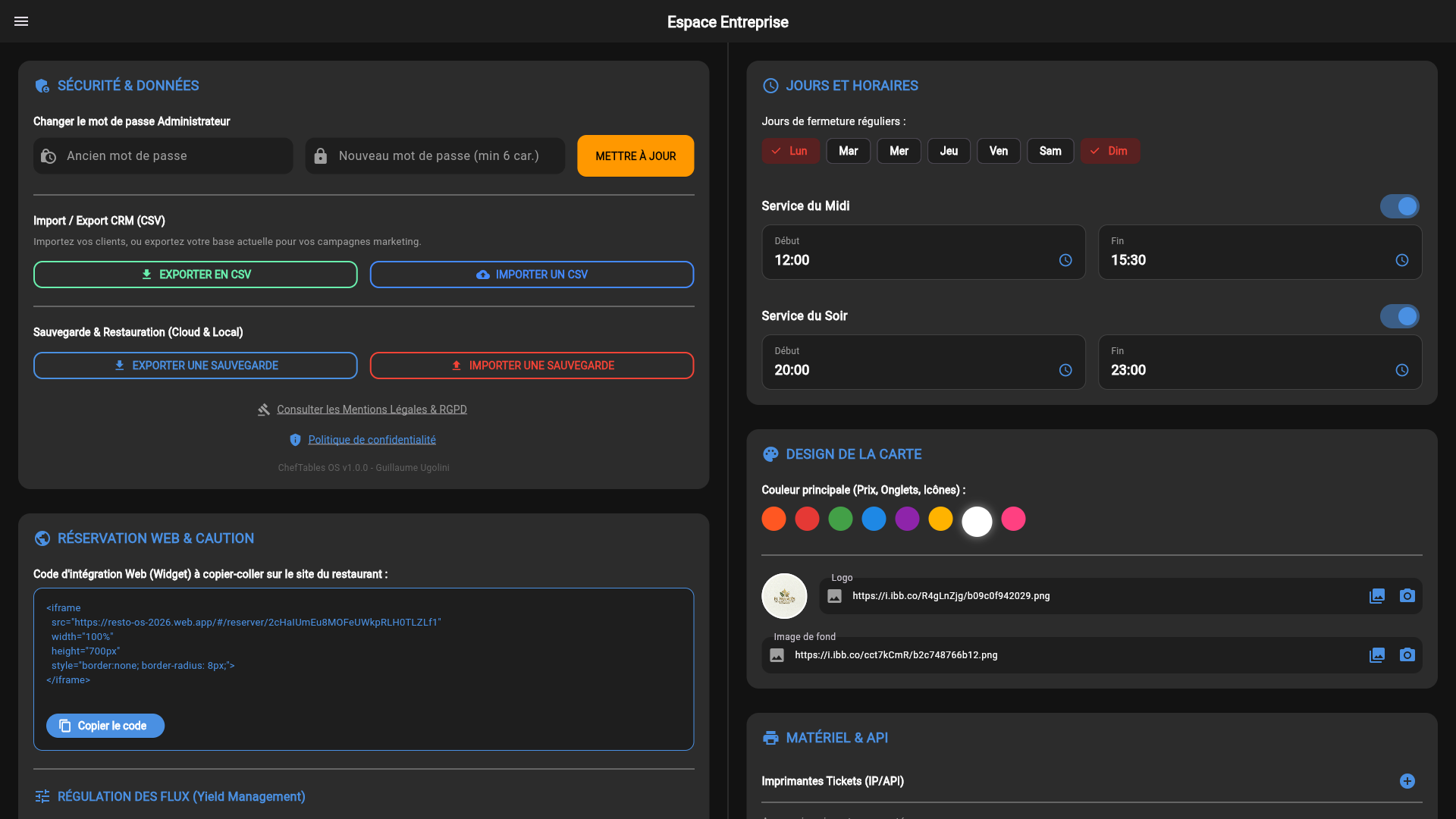The image size is (1456, 819).
Task: Choose the purple main color swatch
Action: click(x=907, y=519)
